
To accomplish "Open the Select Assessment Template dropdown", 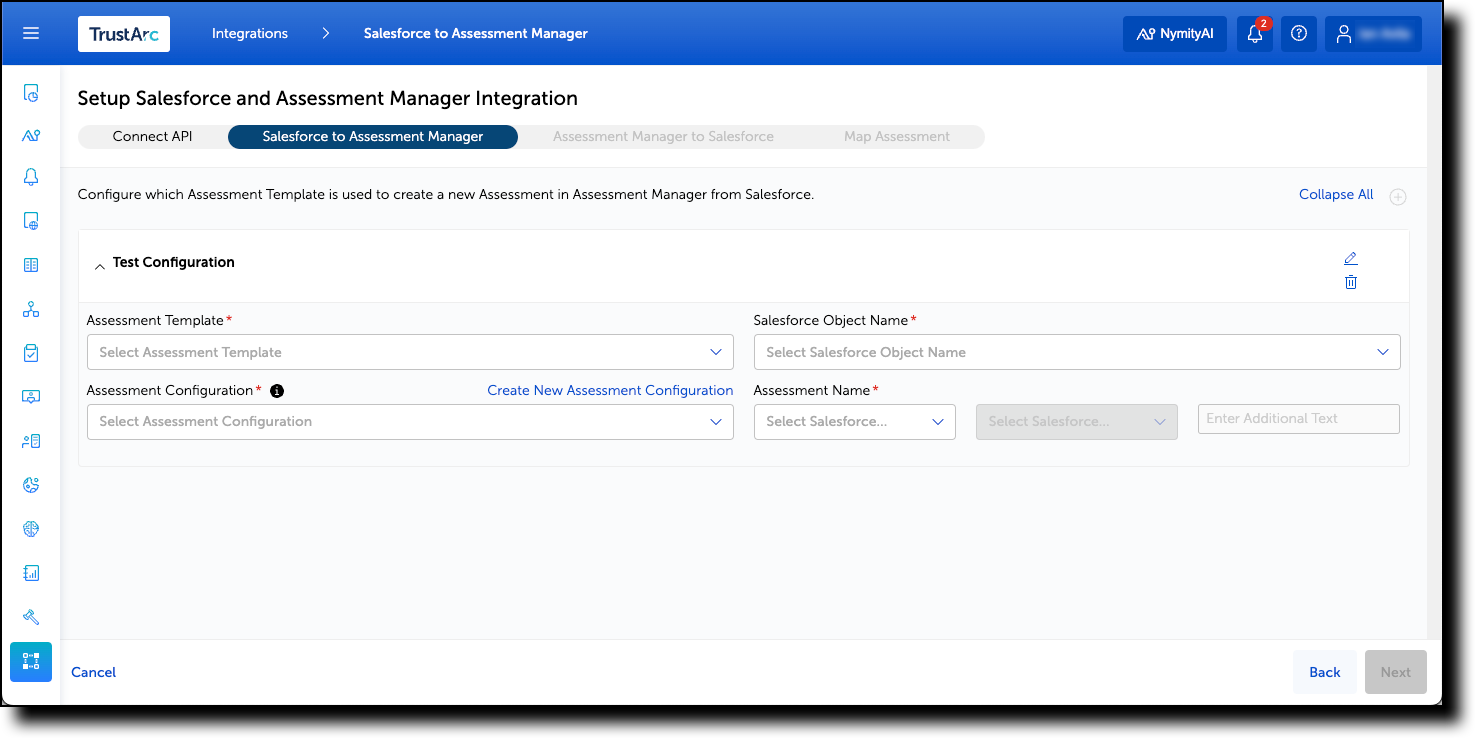I will pos(409,352).
